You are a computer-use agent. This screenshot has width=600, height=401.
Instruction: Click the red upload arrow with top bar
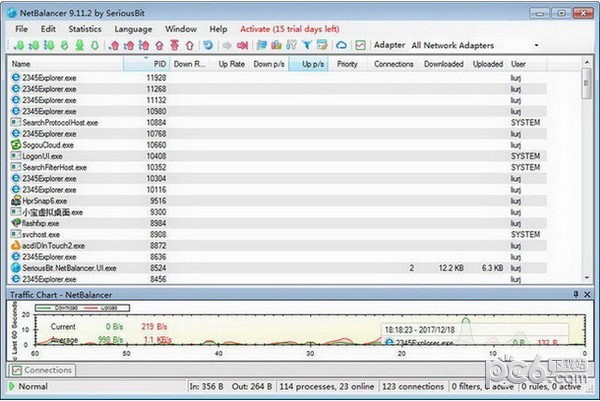point(174,46)
